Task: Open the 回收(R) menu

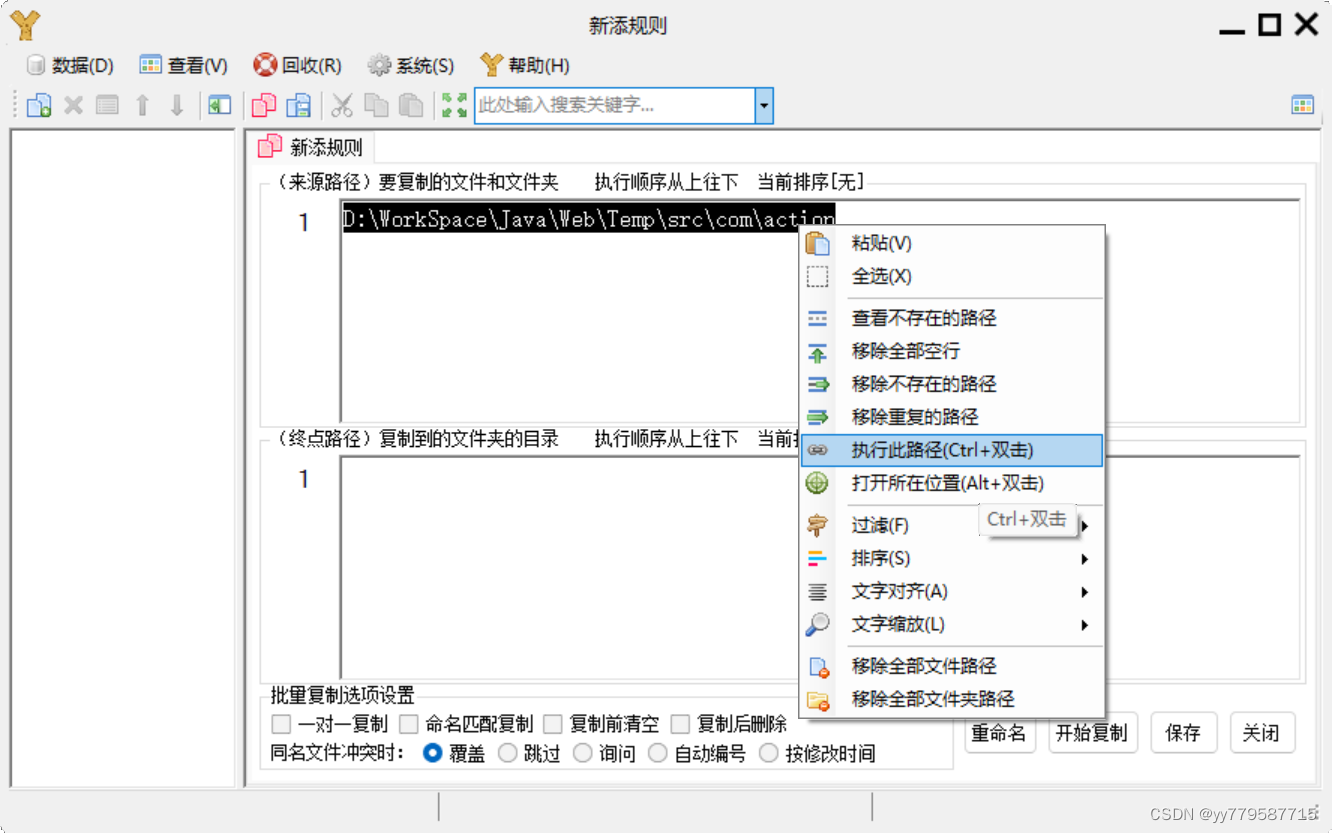Action: (297, 66)
